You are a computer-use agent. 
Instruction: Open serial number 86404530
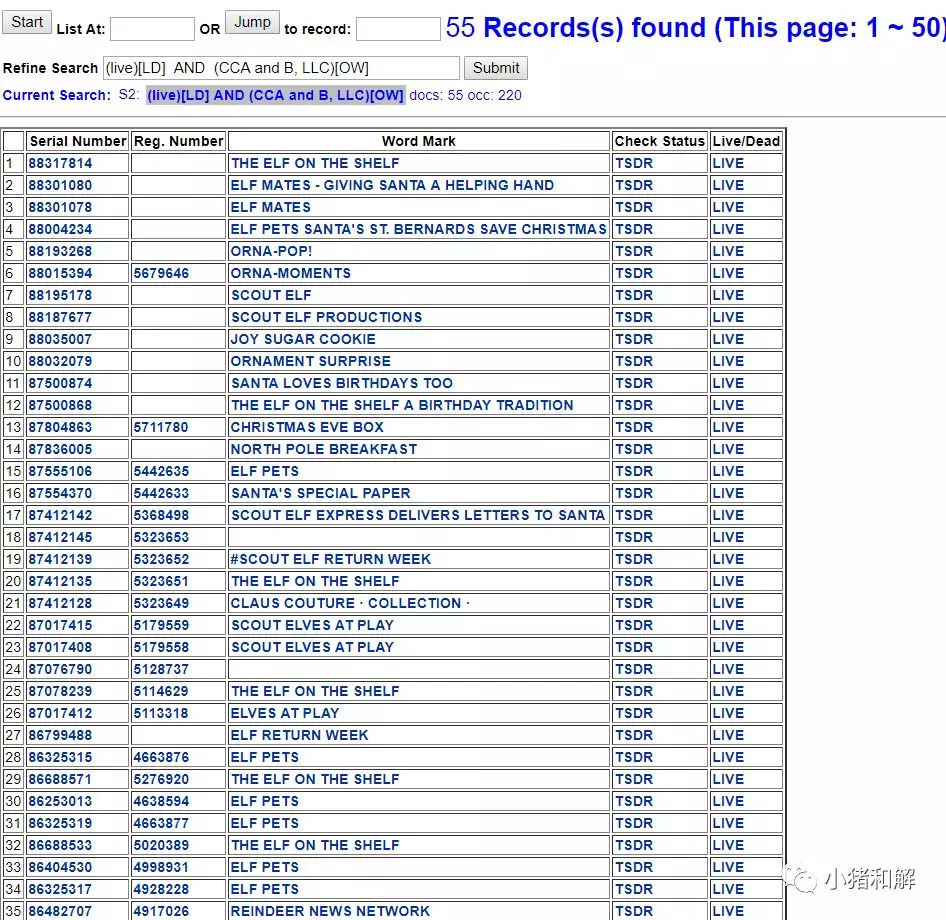(x=60, y=868)
